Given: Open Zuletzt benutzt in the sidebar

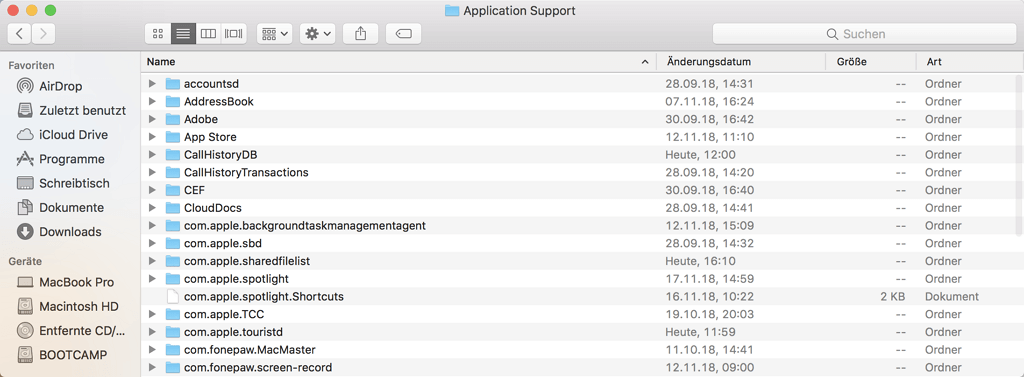Looking at the screenshot, I should point(70,110).
